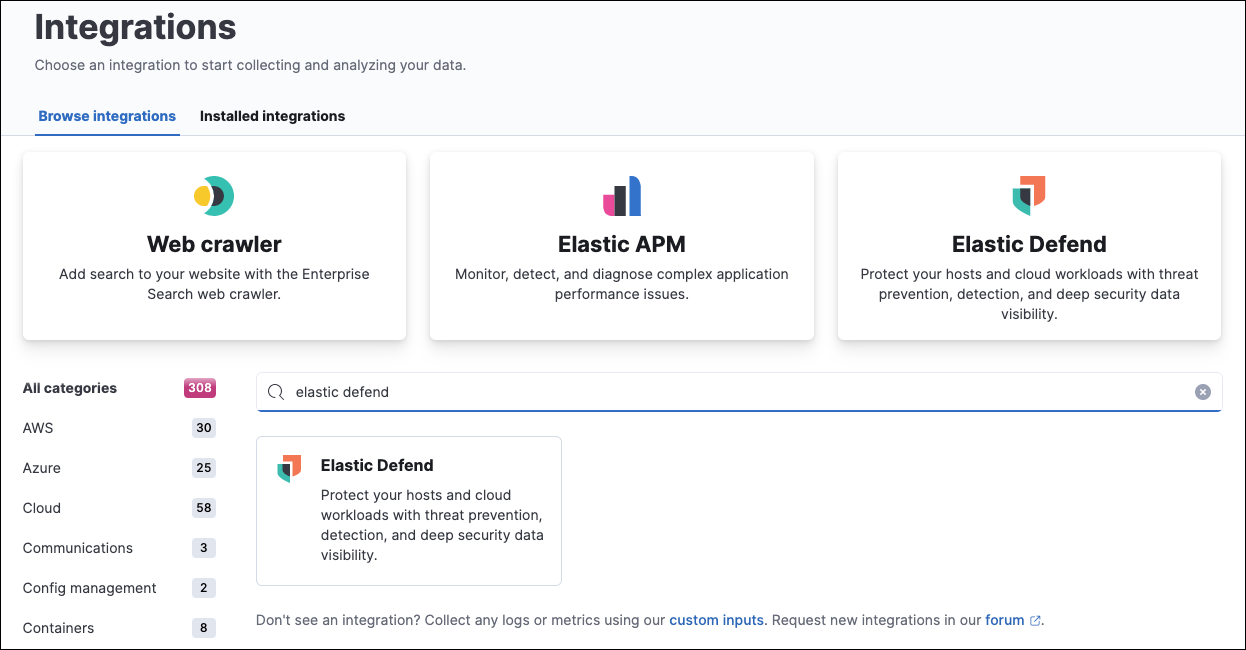Filter integrations by the AWS category
This screenshot has width=1246, height=650.
(x=36, y=428)
